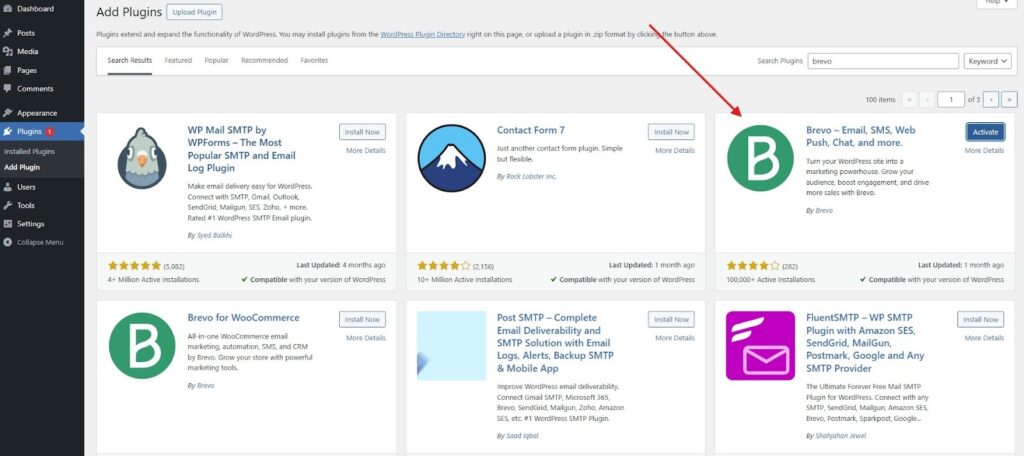Click the Search Plugins text field

[x=882, y=61]
